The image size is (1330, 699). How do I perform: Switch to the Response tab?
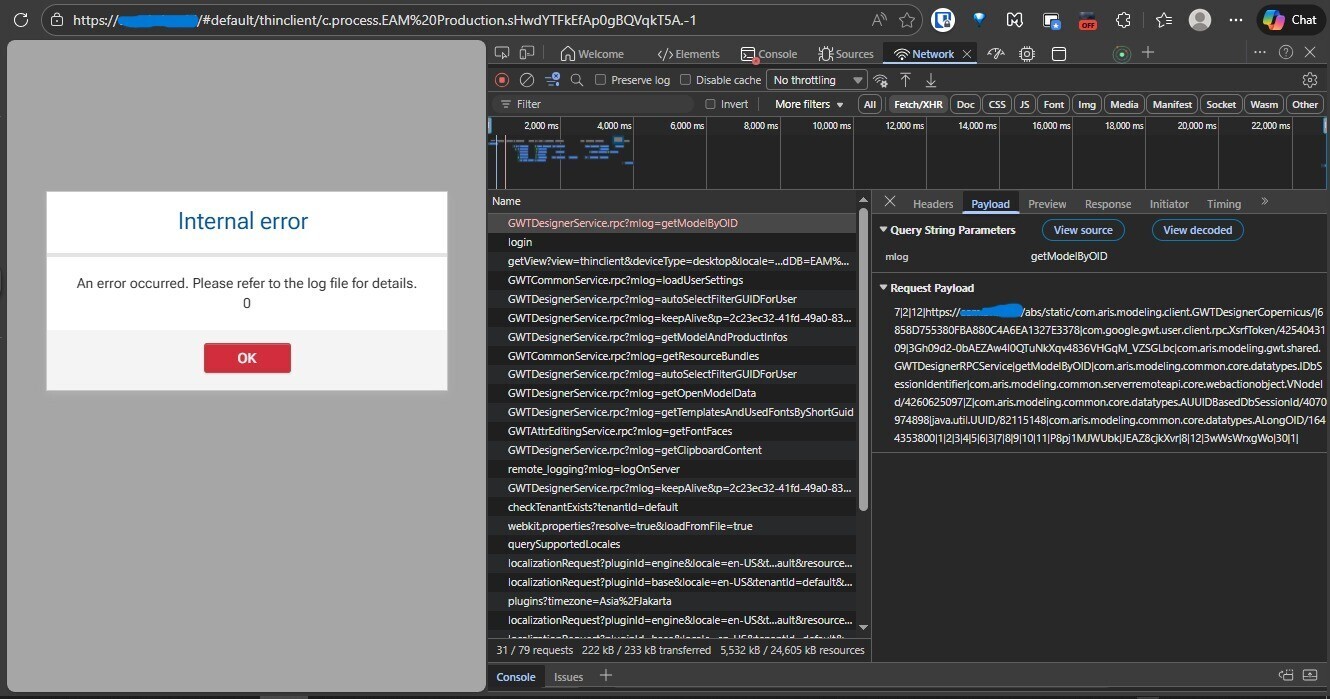(x=1107, y=204)
